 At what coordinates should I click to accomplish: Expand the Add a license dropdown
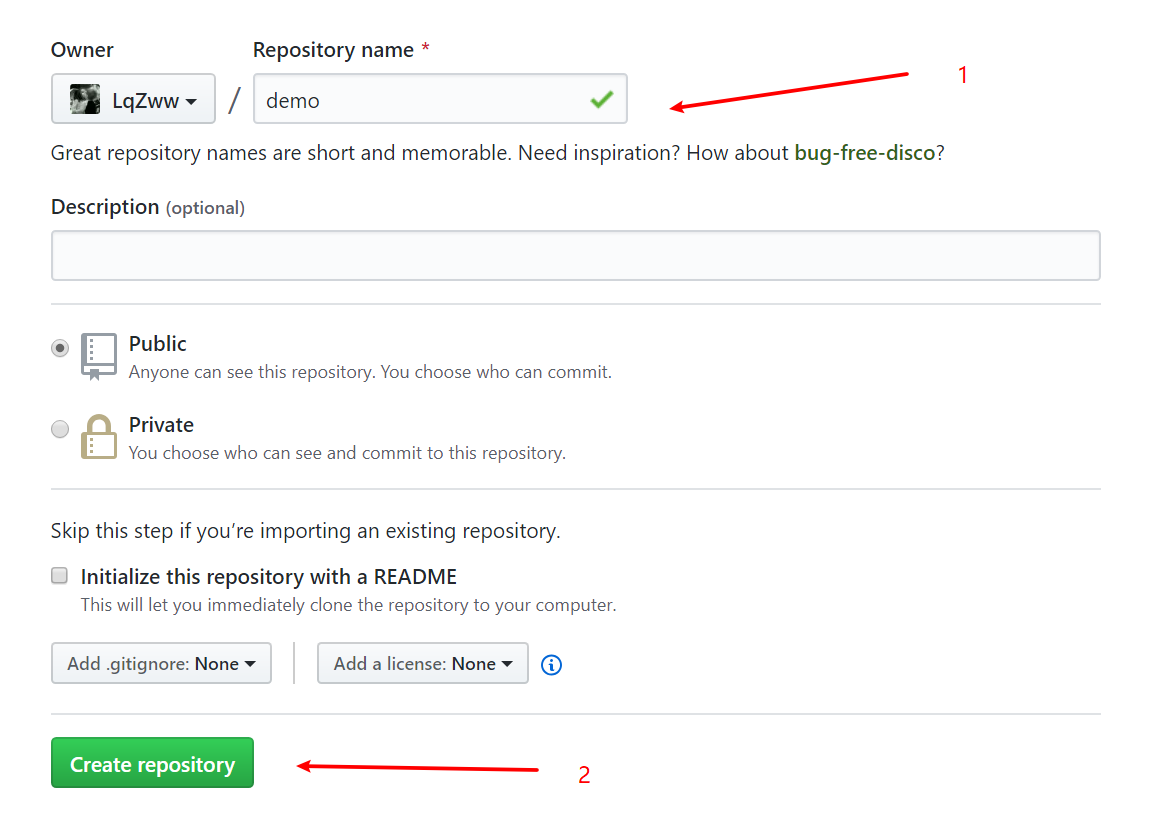pos(422,663)
